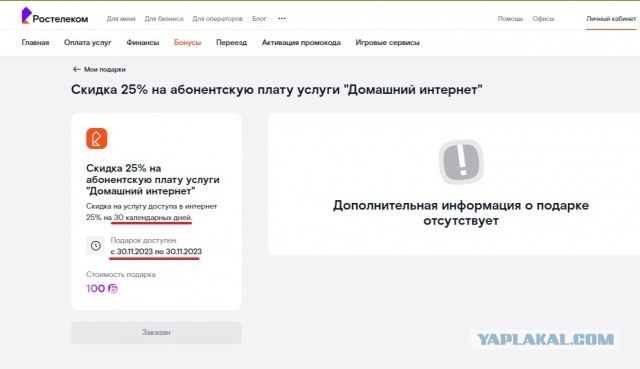The width and height of the screenshot is (640, 369).
Task: Click the clock icon beside Подарок доступен
Action: click(96, 246)
